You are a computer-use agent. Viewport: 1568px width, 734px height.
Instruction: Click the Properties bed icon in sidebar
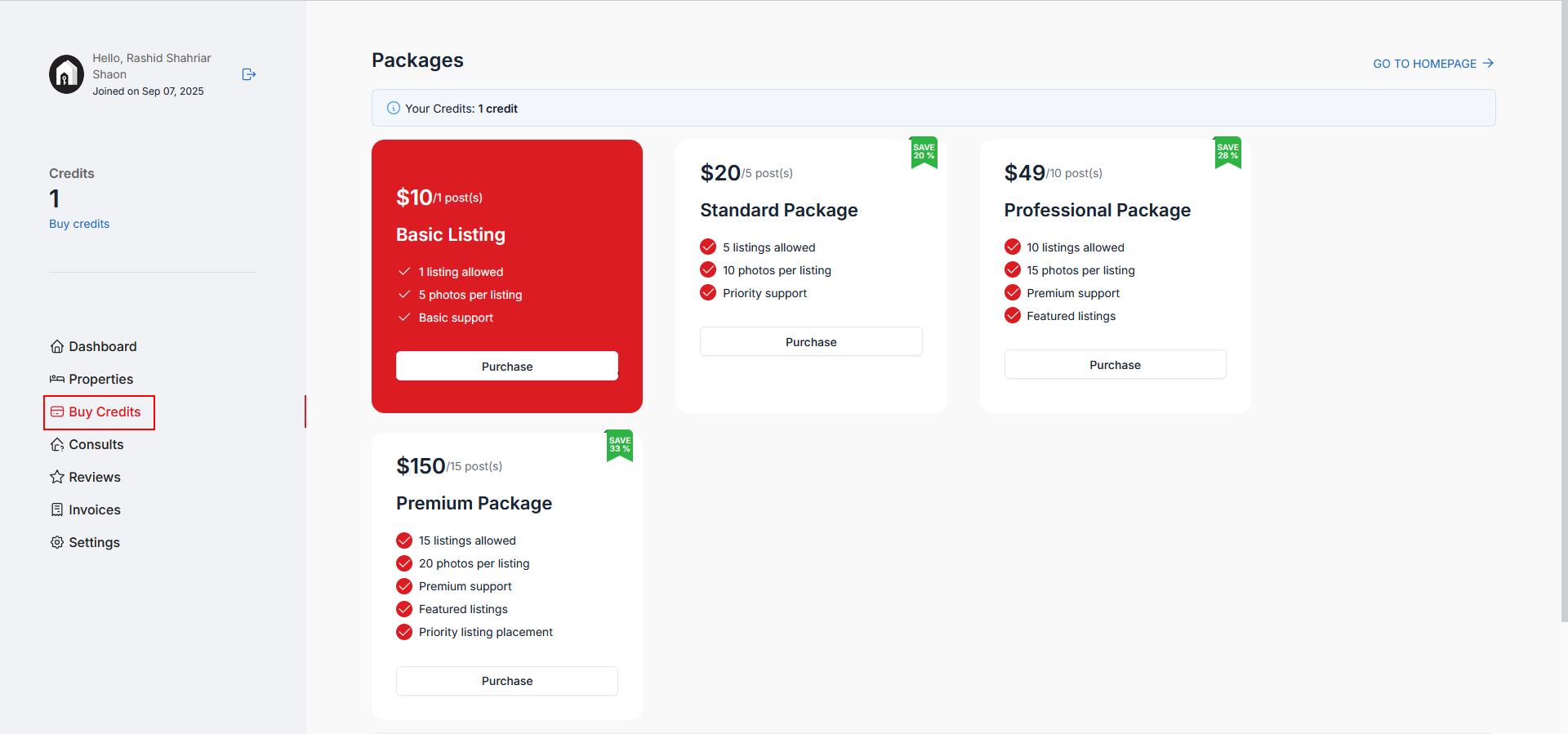[57, 379]
